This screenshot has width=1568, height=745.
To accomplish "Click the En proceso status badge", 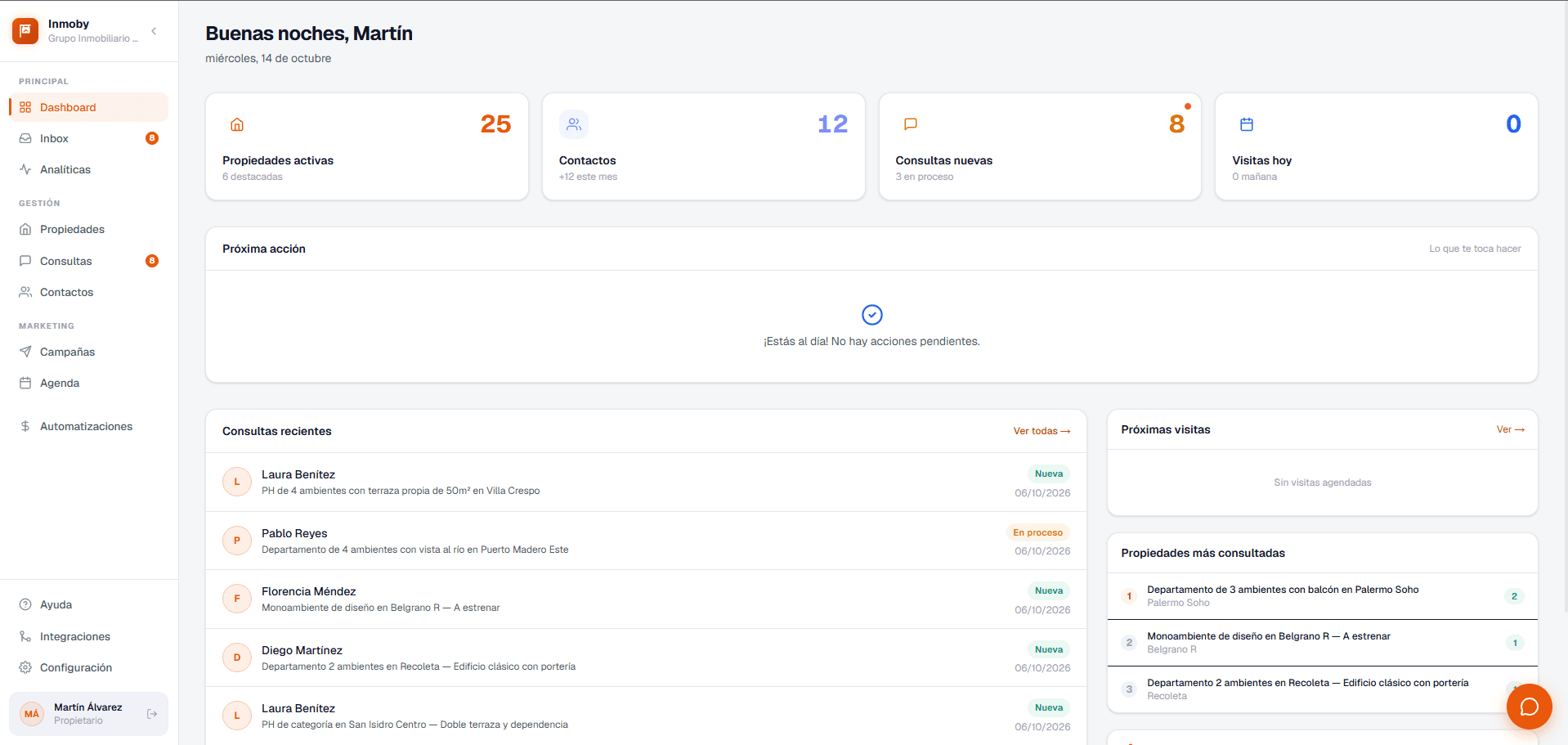I will pyautogui.click(x=1037, y=532).
